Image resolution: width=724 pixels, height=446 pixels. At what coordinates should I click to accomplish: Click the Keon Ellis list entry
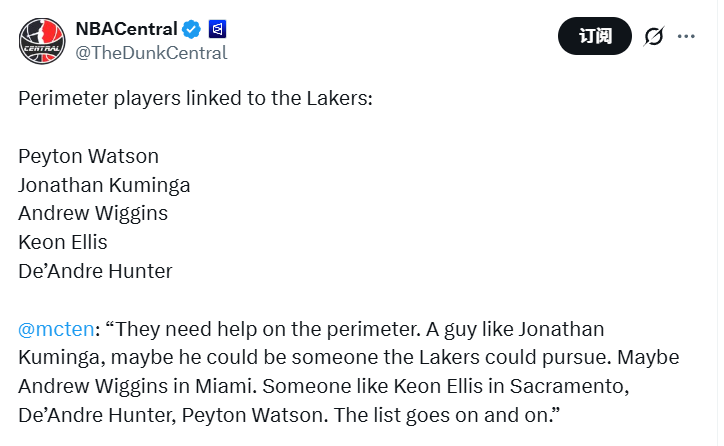[x=63, y=242]
